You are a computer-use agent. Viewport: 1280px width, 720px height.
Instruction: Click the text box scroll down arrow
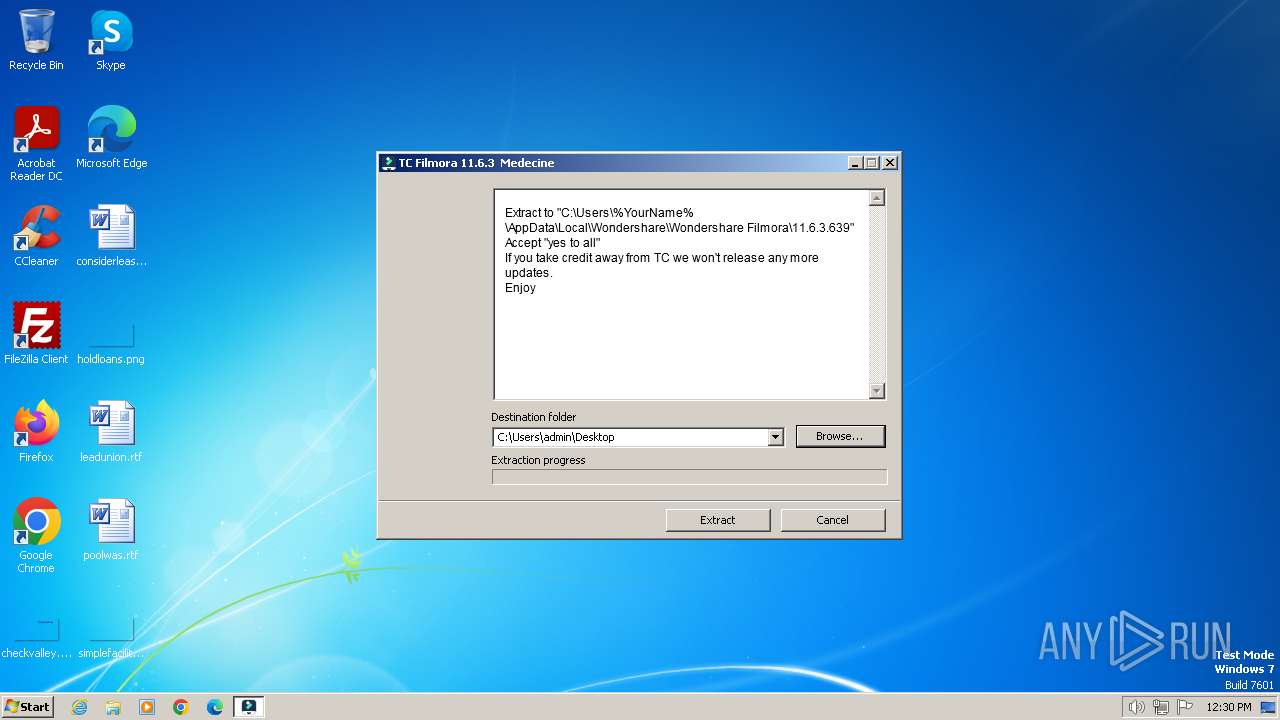pyautogui.click(x=877, y=391)
